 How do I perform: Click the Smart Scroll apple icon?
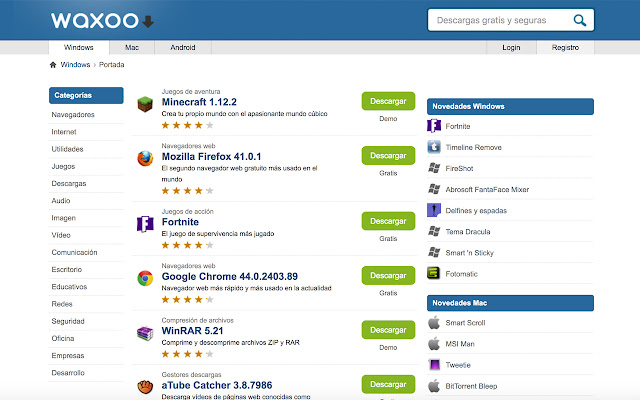point(434,322)
